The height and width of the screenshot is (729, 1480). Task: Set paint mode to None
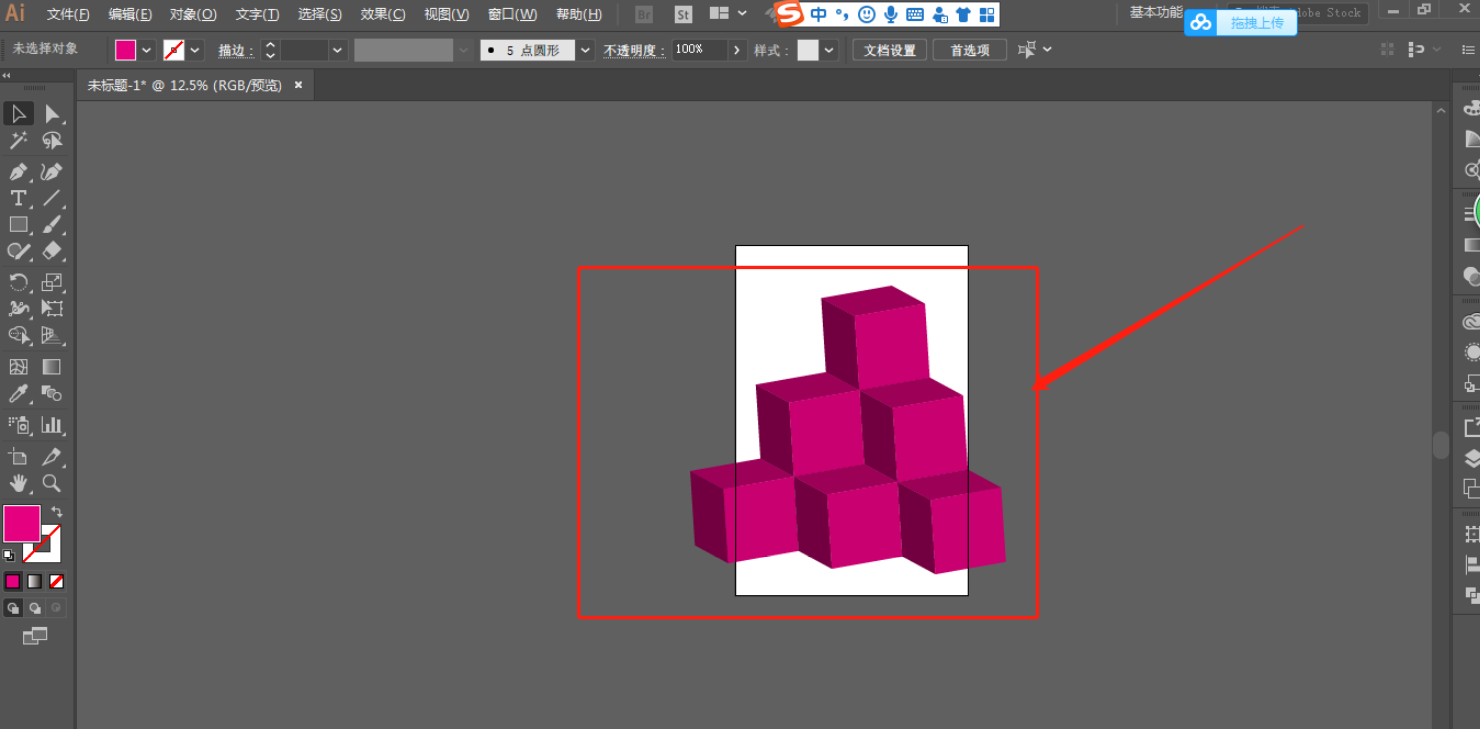tap(57, 581)
